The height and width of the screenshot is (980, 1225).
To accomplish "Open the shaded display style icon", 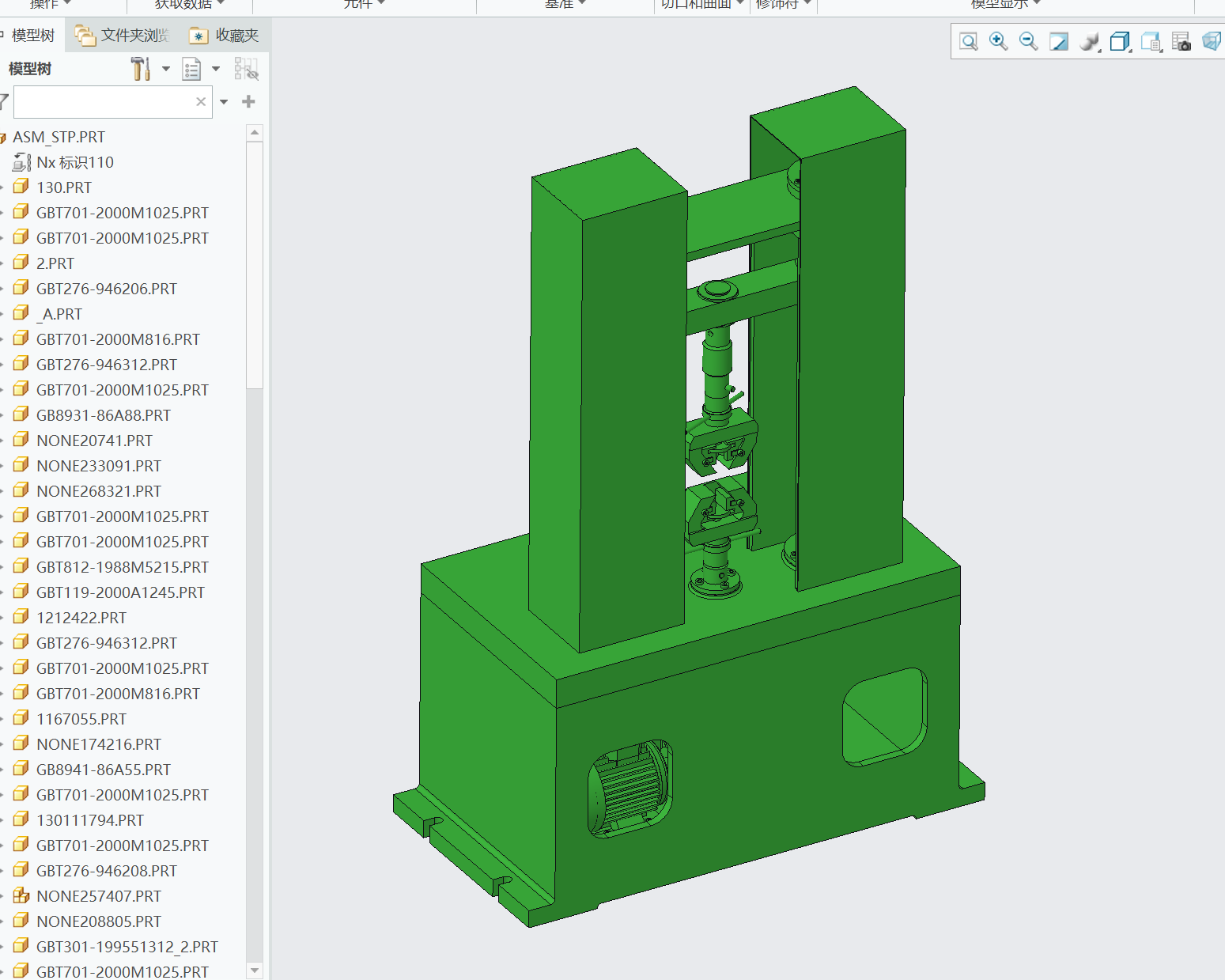I will click(1089, 41).
